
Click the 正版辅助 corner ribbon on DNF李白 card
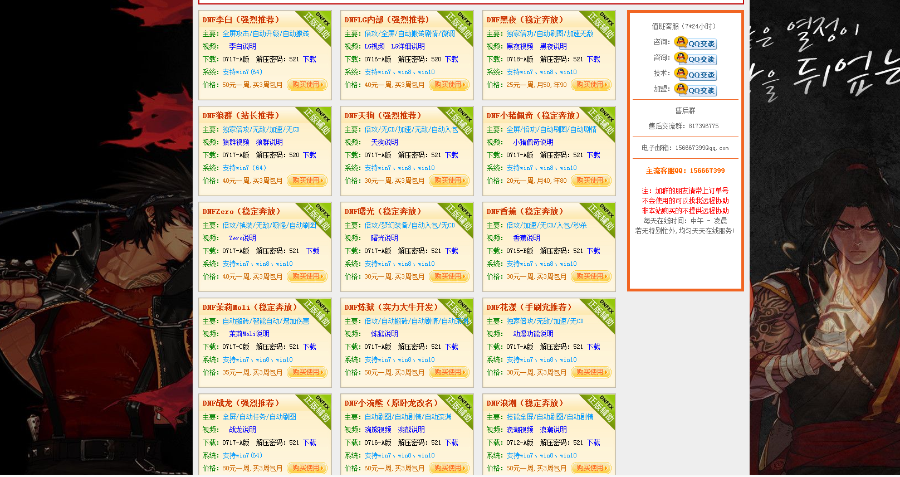coord(317,25)
